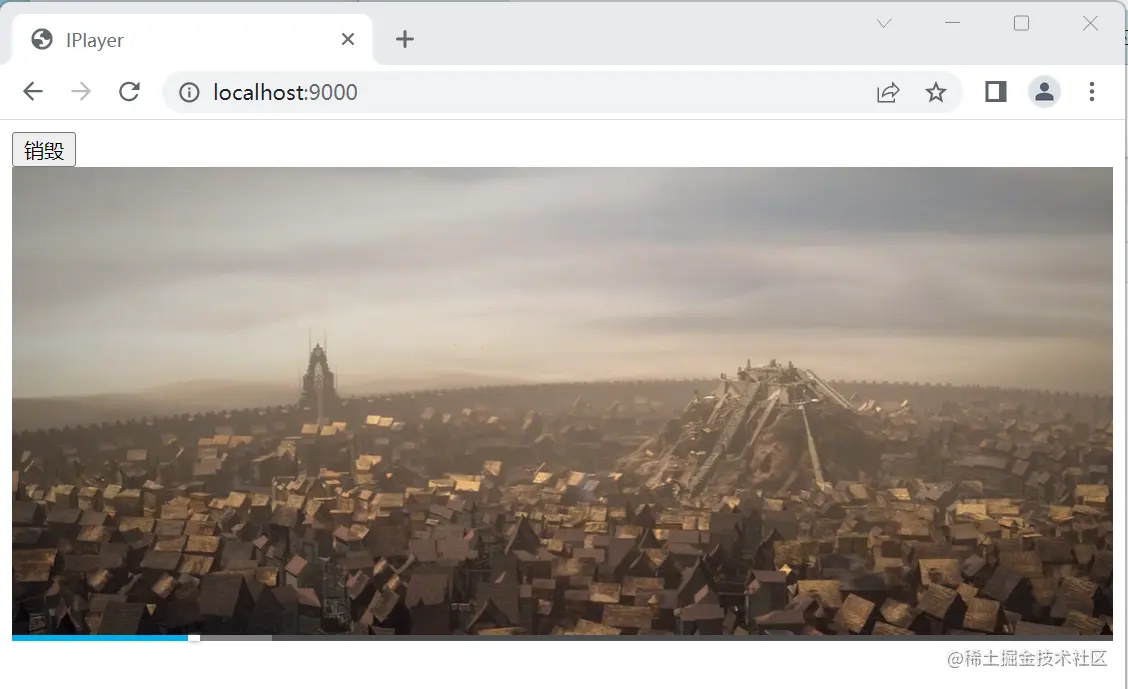
Task: Click the 销毁 destroy button
Action: (x=44, y=150)
